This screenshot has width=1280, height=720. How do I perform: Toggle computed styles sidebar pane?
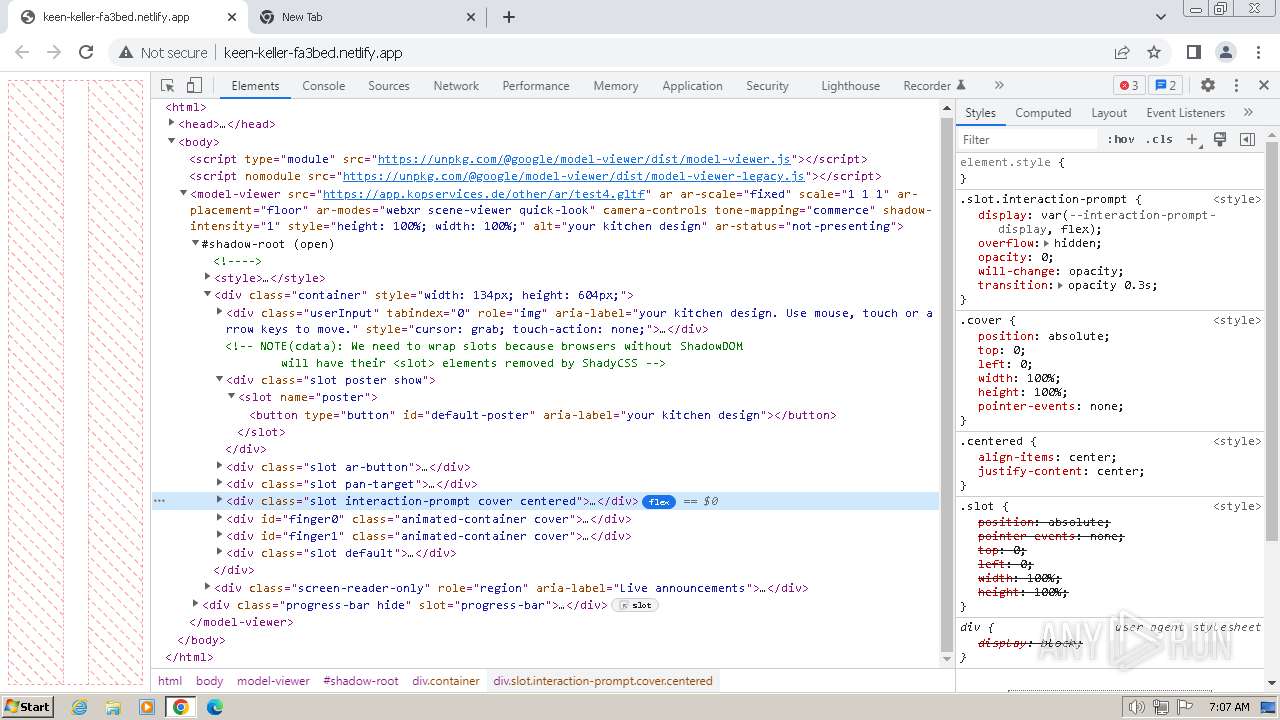click(x=1247, y=139)
